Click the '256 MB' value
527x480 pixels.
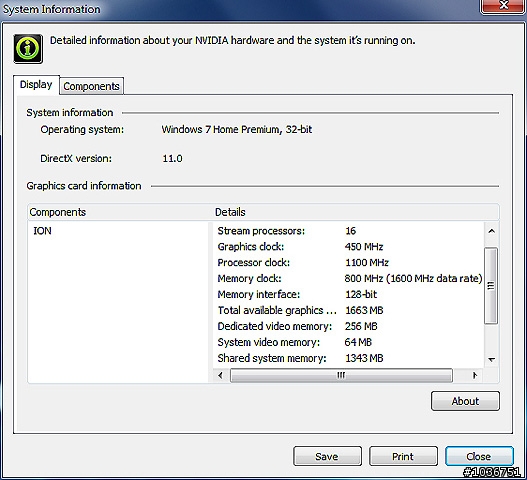tap(361, 326)
